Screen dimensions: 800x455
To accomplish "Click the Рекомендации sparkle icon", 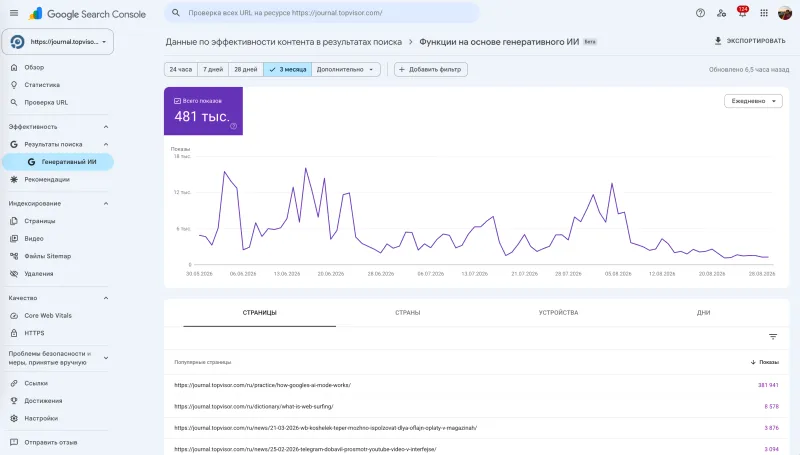I will click(14, 180).
